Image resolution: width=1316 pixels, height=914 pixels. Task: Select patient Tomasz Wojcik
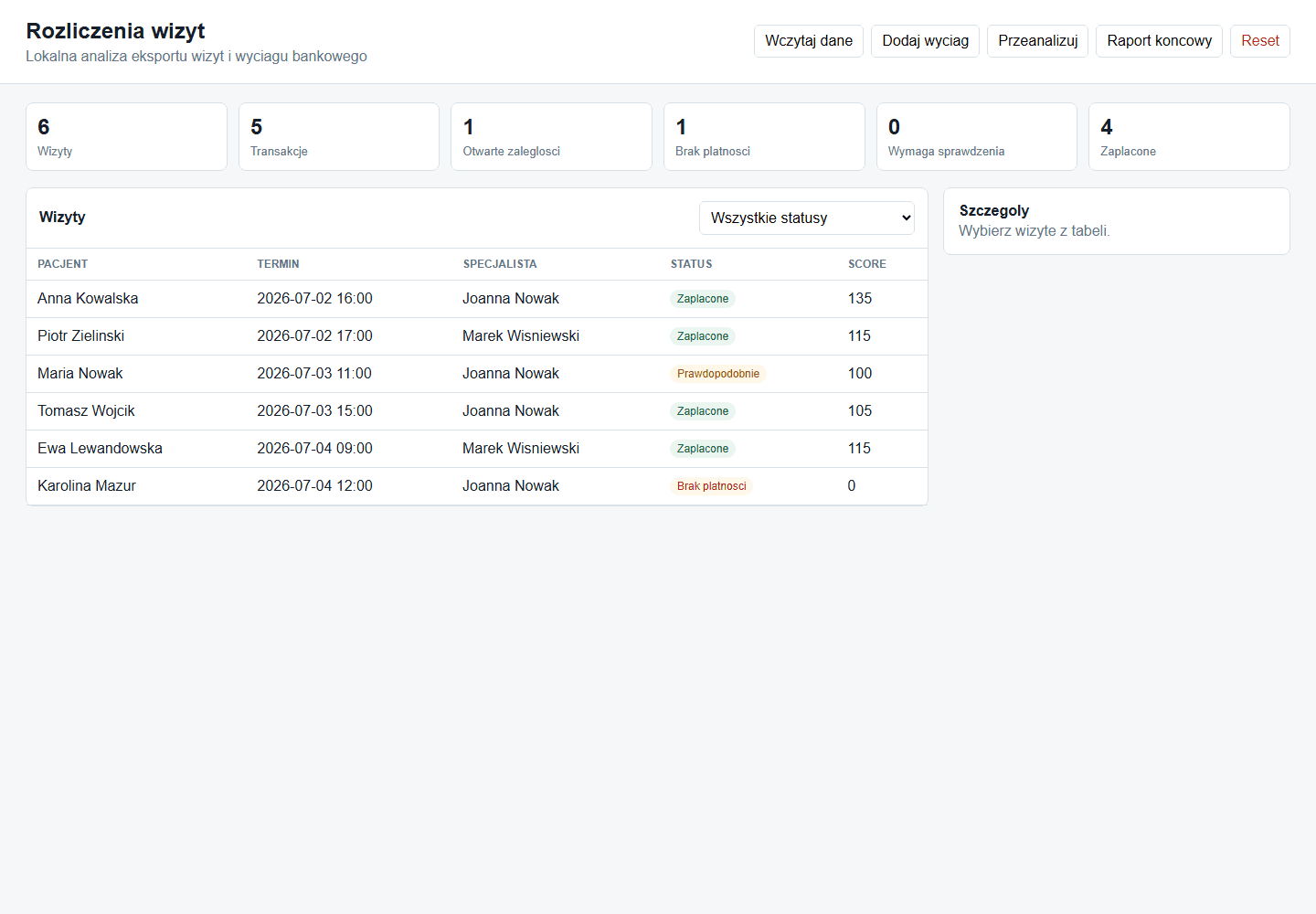point(86,411)
